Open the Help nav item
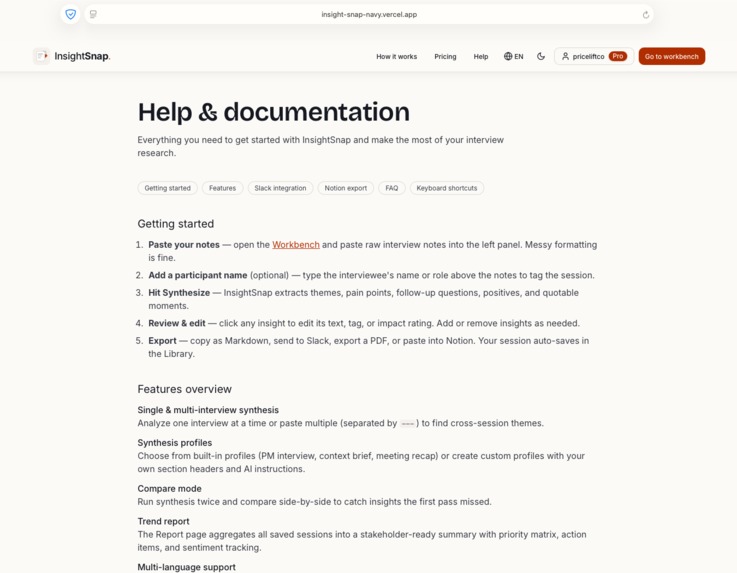The height and width of the screenshot is (573, 737). point(480,56)
